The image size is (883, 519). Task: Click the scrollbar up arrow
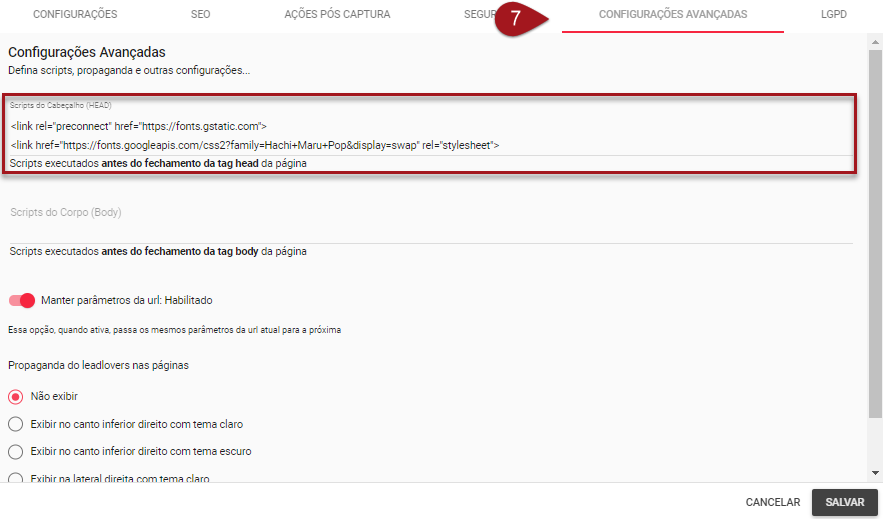pyautogui.click(x=875, y=41)
